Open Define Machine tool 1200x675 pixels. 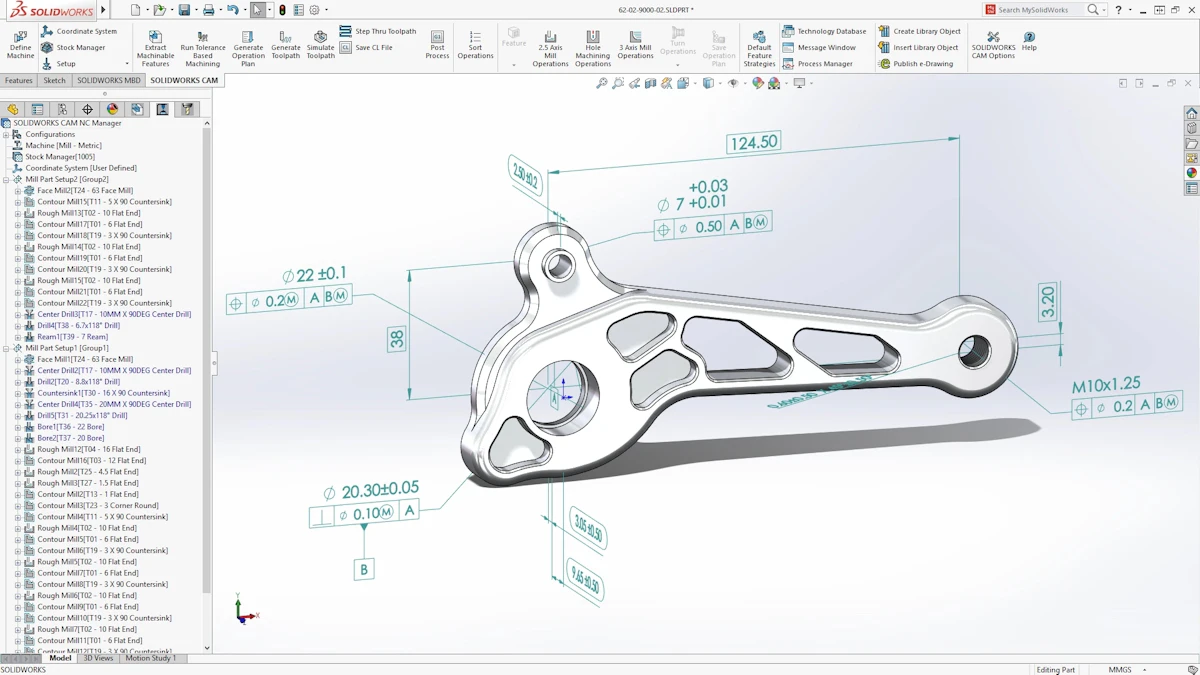coord(20,44)
